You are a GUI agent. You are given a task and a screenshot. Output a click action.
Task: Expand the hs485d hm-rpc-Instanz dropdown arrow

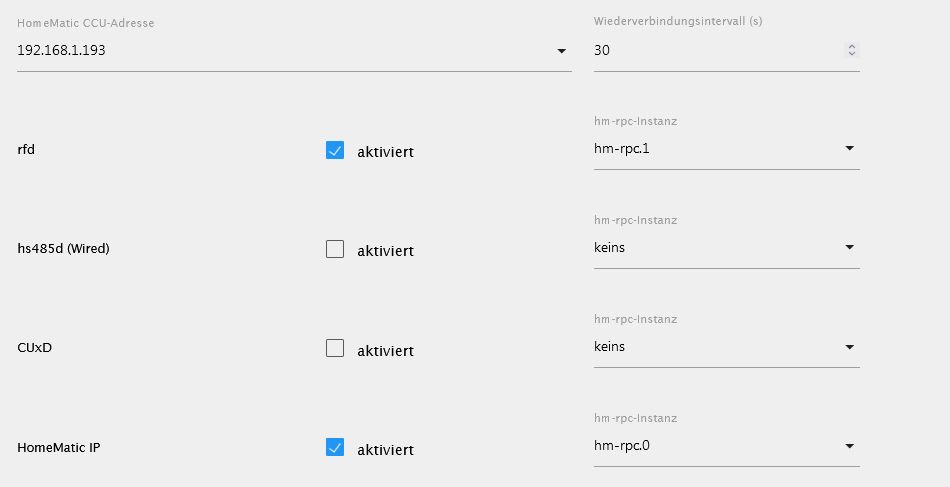pyautogui.click(x=849, y=247)
